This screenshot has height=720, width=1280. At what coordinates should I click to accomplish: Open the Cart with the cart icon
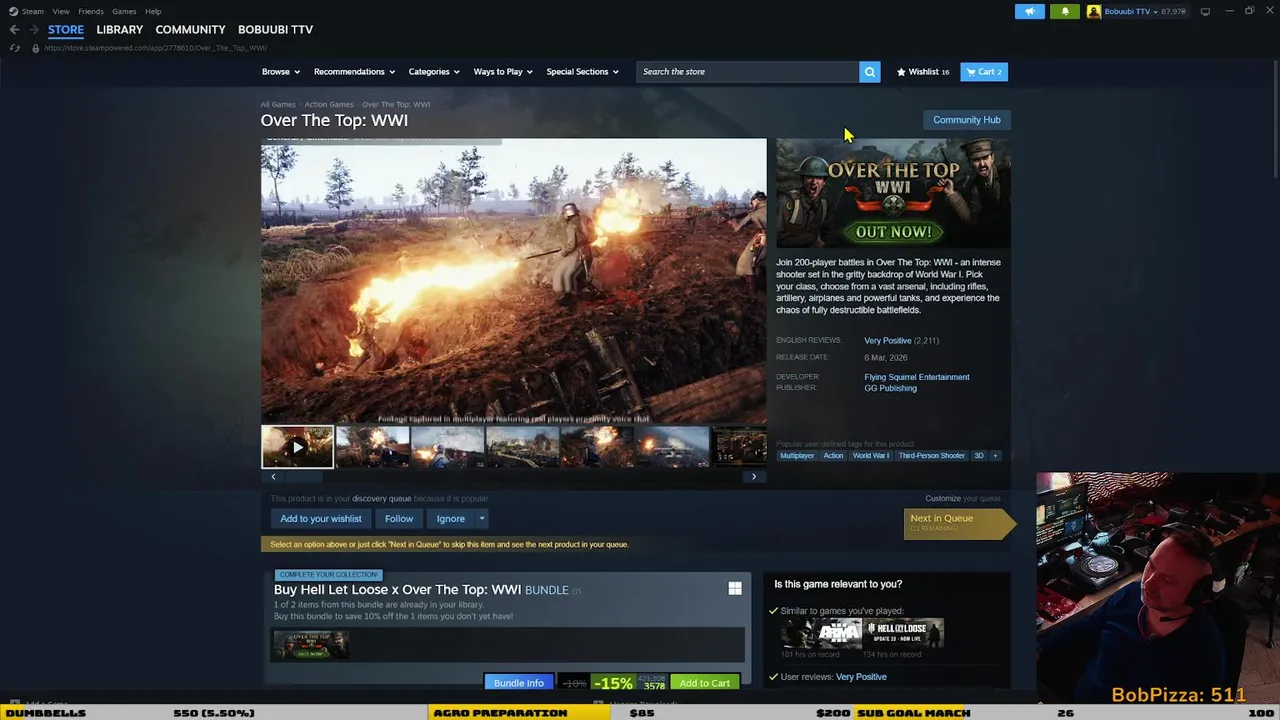pyautogui.click(x=984, y=72)
